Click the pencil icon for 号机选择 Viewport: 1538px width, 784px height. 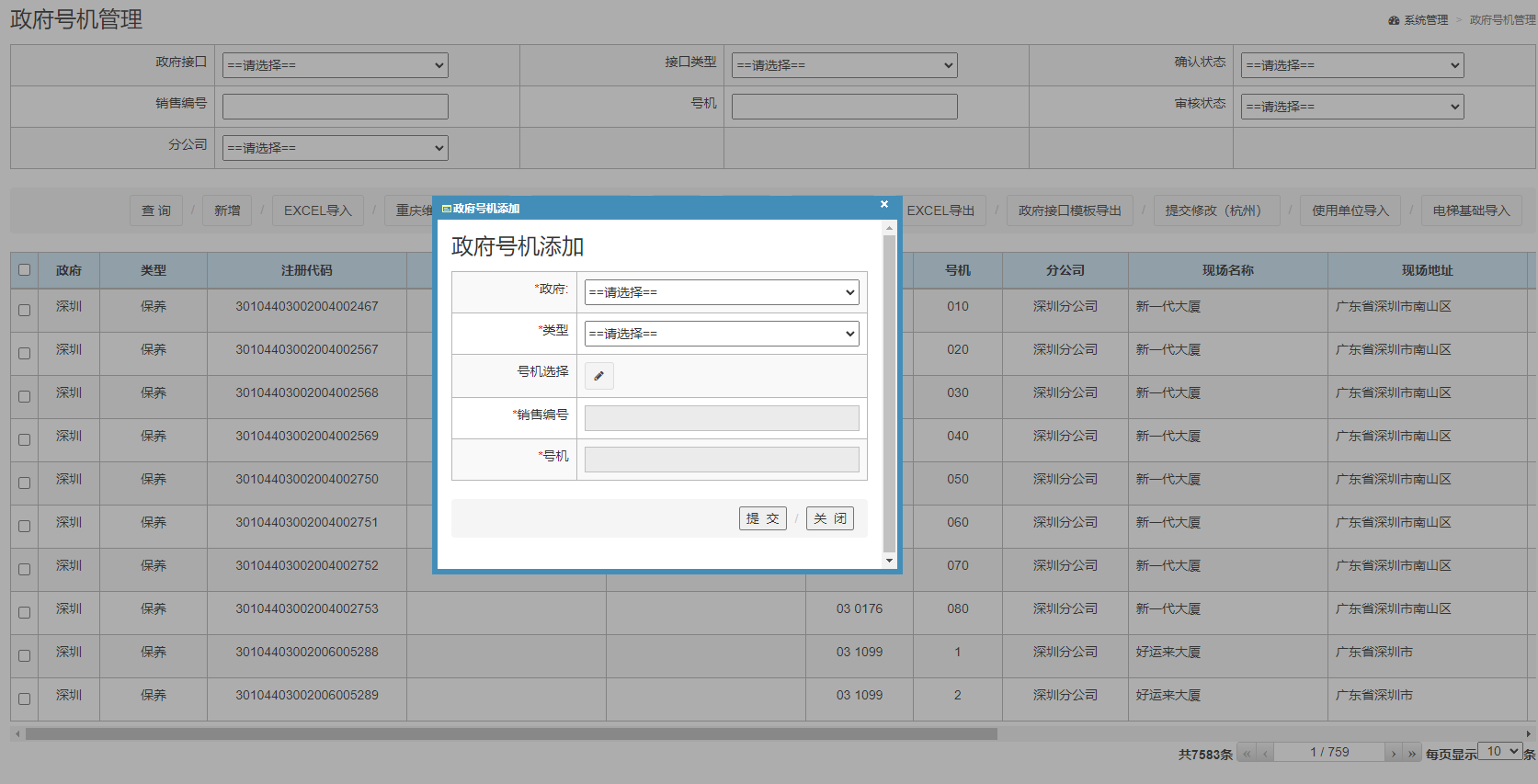(598, 375)
